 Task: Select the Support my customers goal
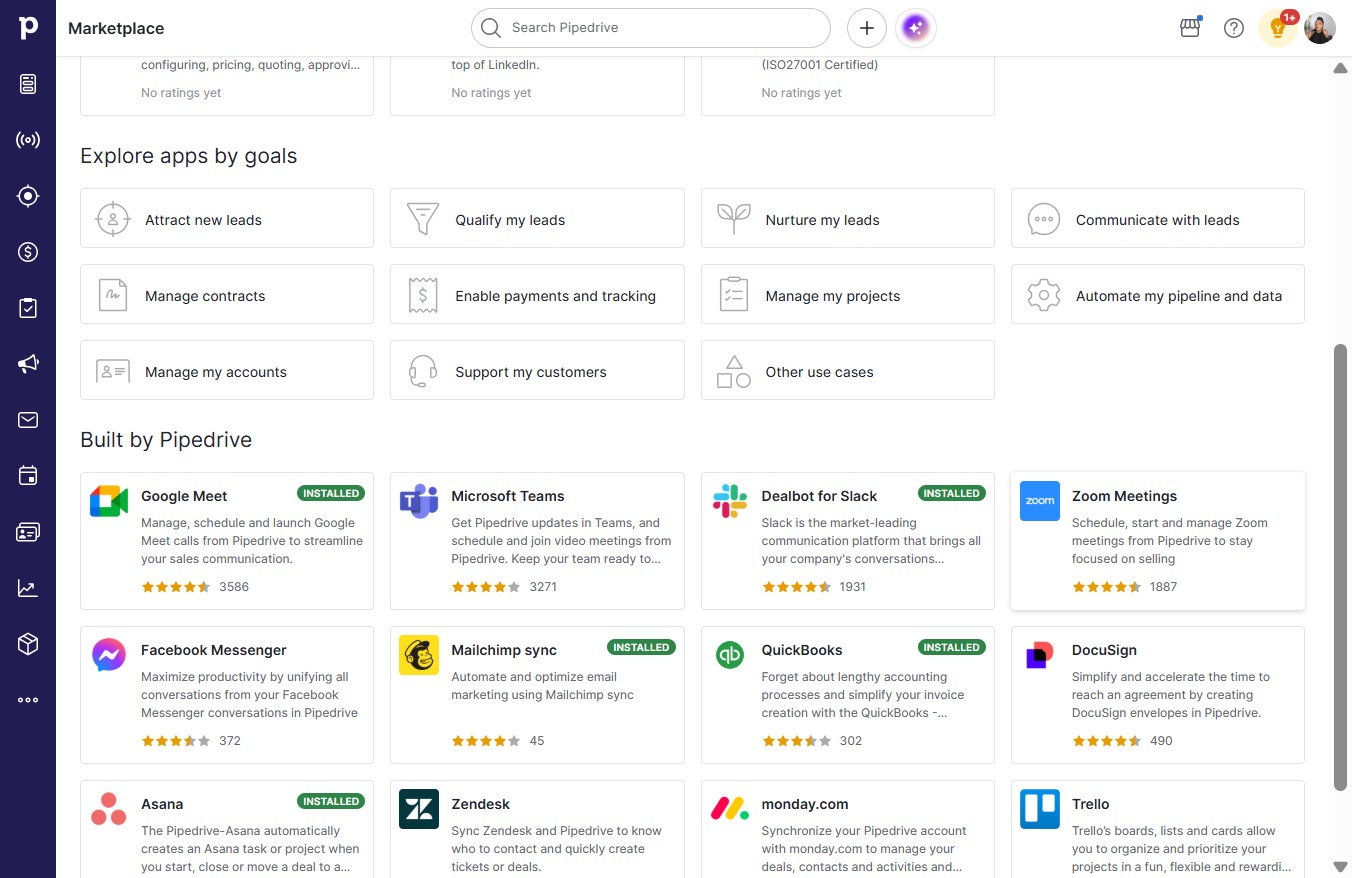point(537,370)
